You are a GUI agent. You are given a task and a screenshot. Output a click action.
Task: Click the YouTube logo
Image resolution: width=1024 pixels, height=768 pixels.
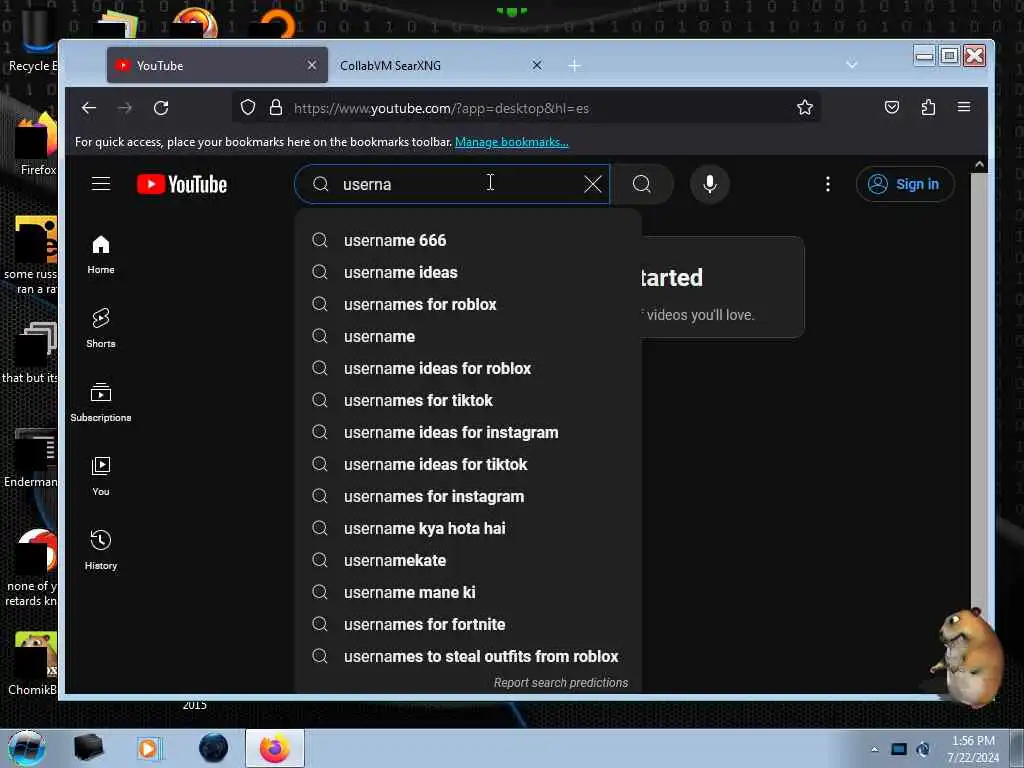coord(182,184)
